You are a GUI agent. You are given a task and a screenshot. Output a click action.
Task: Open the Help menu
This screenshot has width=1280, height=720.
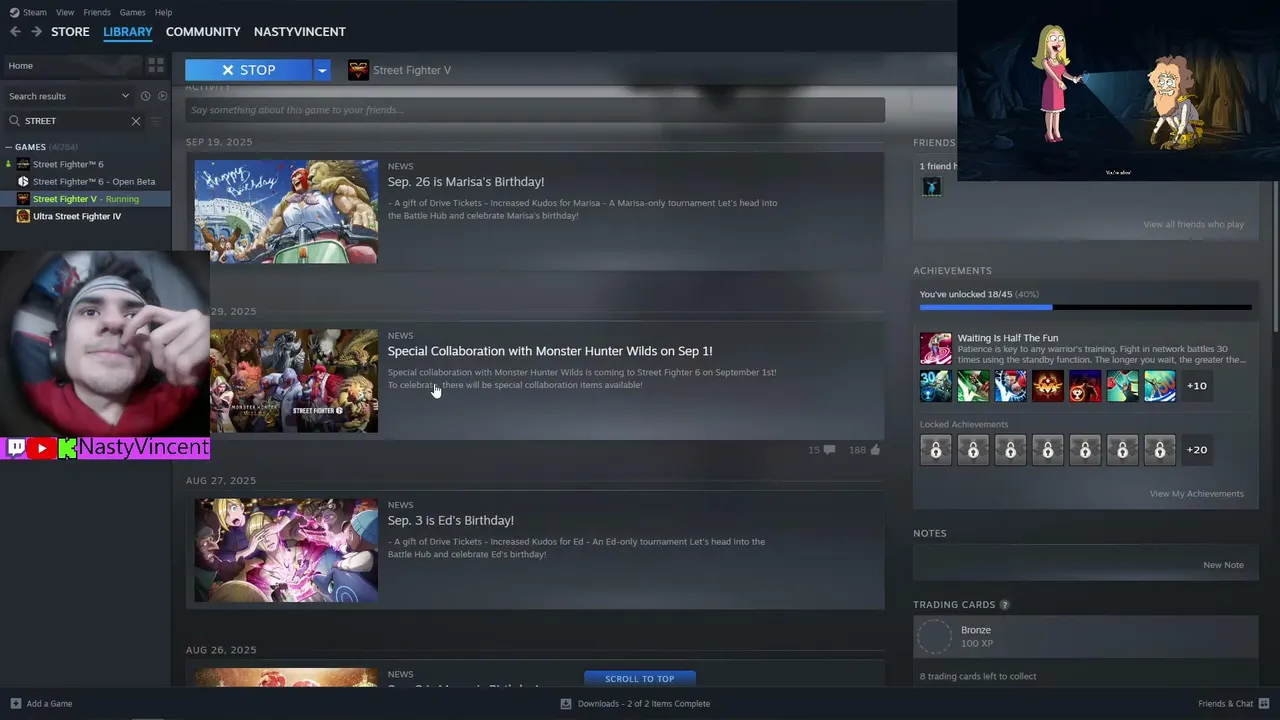[x=163, y=12]
